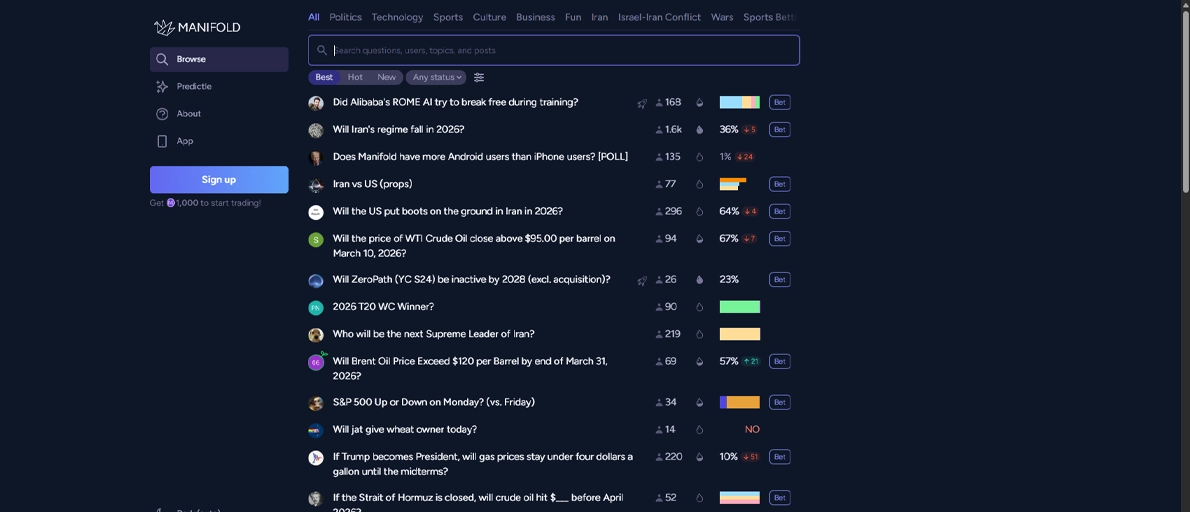1190x512 pixels.
Task: Click avatar of Iran's regime fall question
Action: (x=316, y=130)
